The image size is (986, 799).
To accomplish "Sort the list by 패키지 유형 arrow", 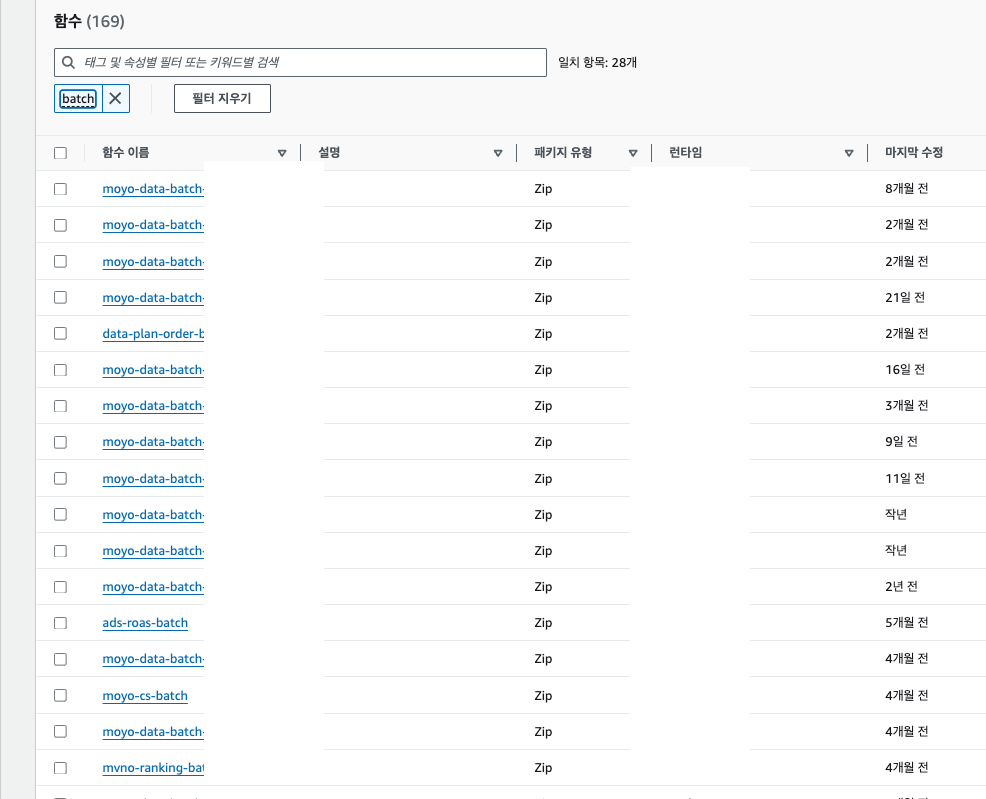I will pos(633,153).
